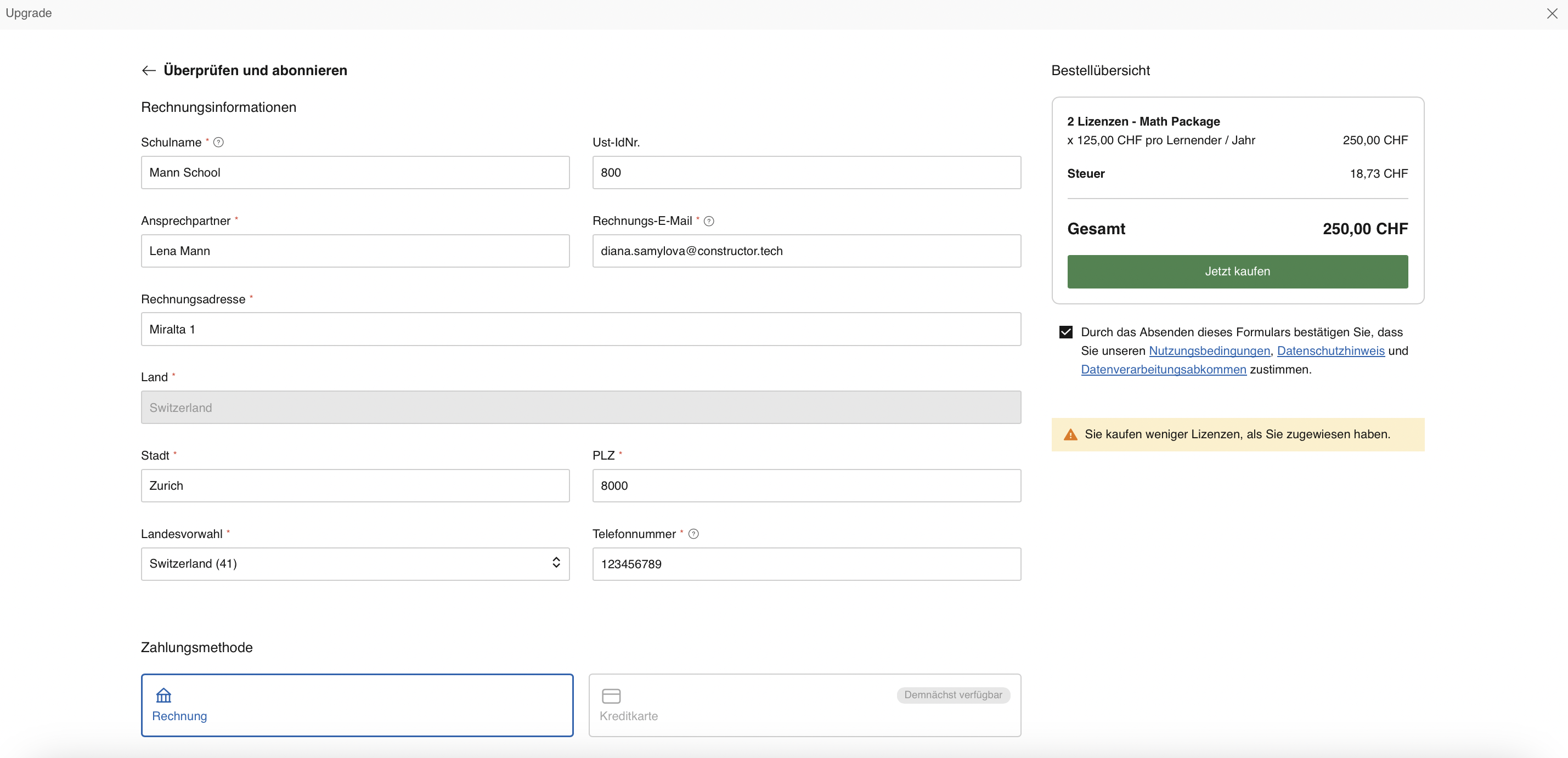Screen dimensions: 1568x758
Task: Click the Ust-IdNr. input field
Action: point(806,172)
